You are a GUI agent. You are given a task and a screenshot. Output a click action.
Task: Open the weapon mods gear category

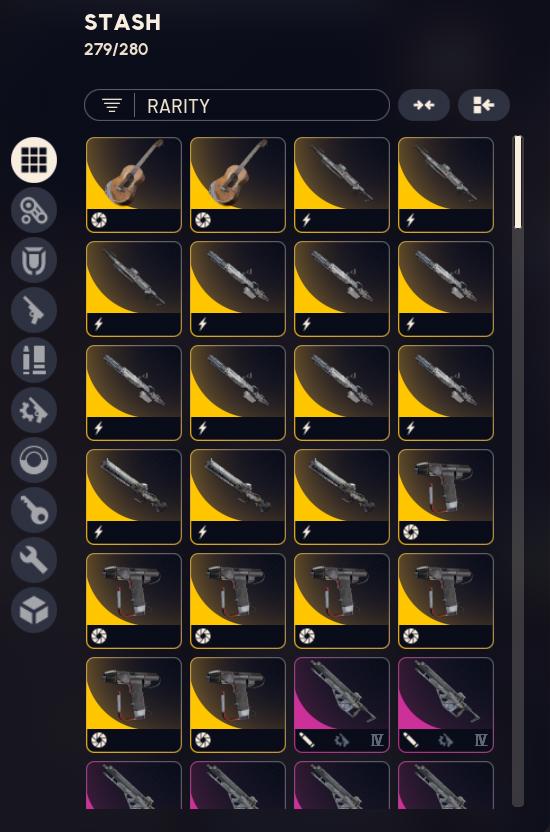(34, 410)
